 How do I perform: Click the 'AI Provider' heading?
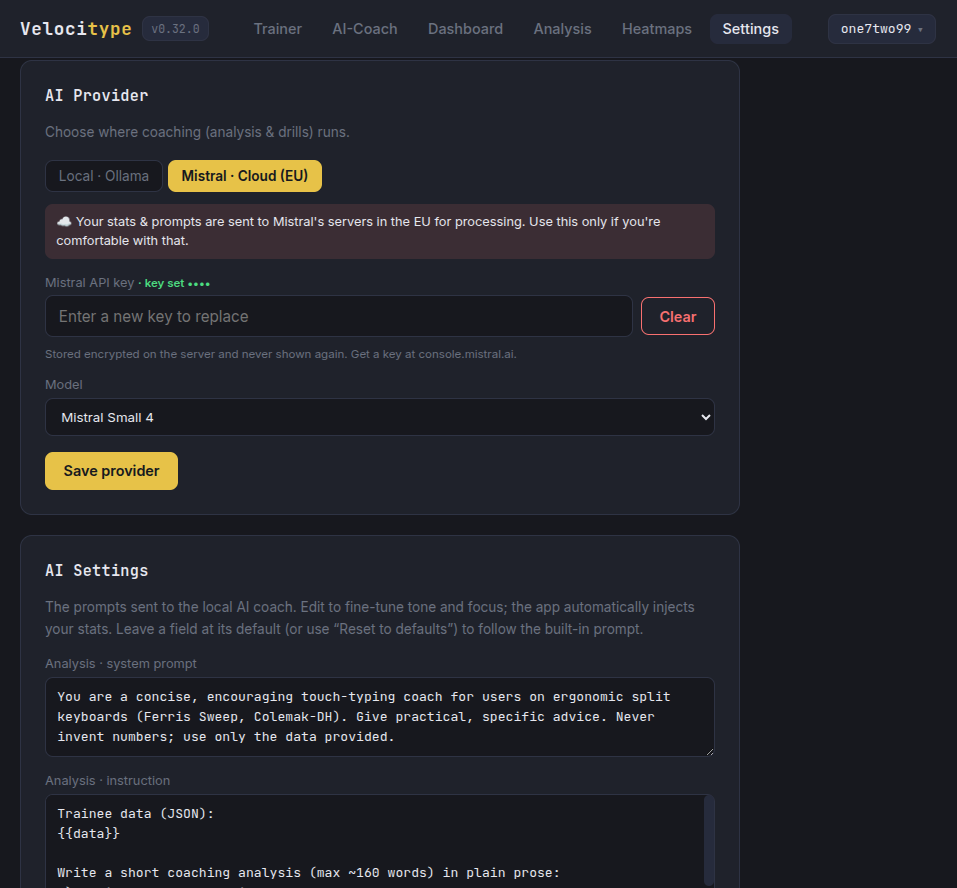coord(96,95)
